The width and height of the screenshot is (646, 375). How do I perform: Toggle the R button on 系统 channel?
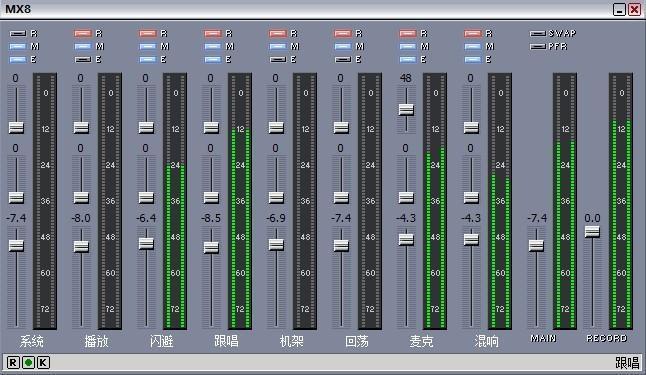click(17, 33)
